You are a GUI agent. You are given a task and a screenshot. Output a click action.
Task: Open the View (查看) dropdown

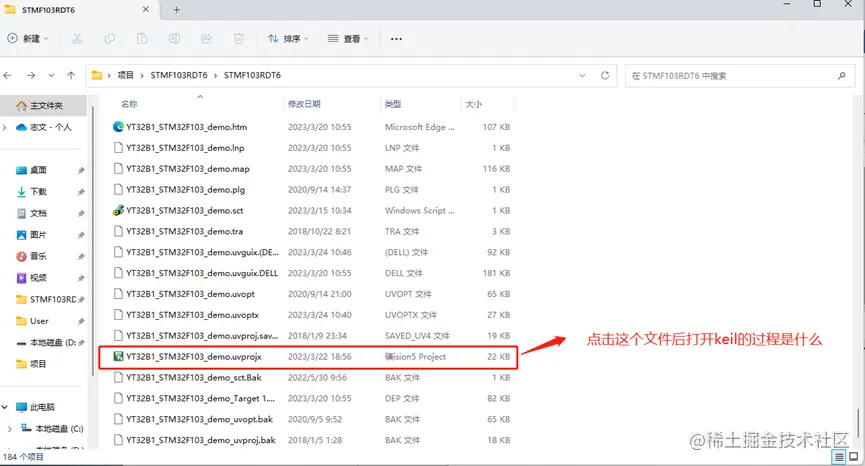click(348, 39)
